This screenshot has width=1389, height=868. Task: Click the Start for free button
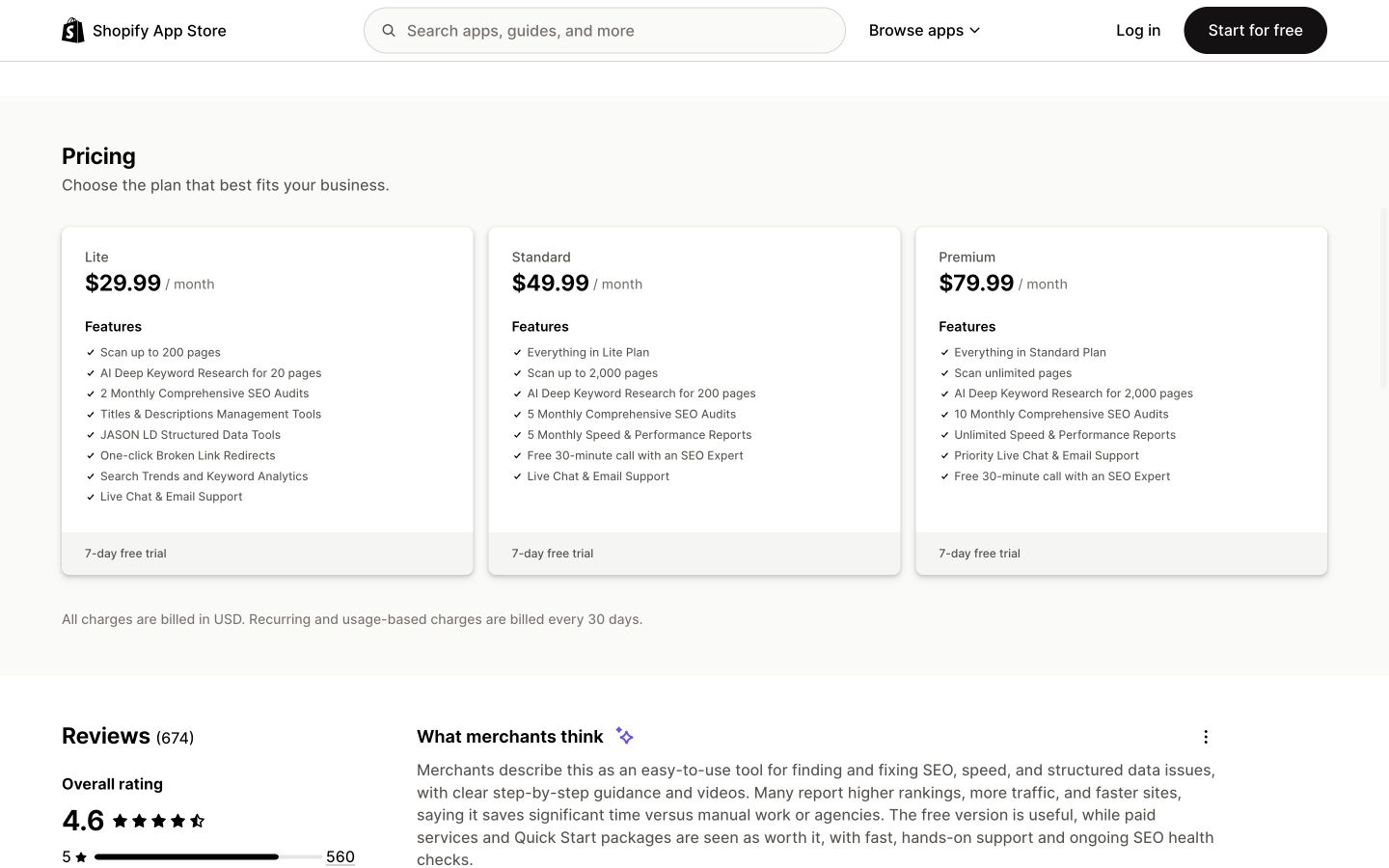click(x=1255, y=31)
